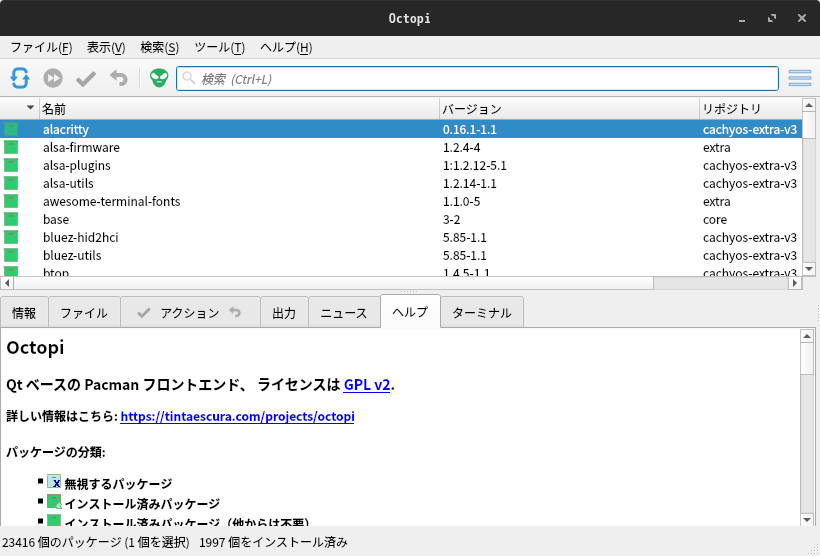The height and width of the screenshot is (556, 820).
Task: Switch to the 出力 tab
Action: tap(284, 313)
